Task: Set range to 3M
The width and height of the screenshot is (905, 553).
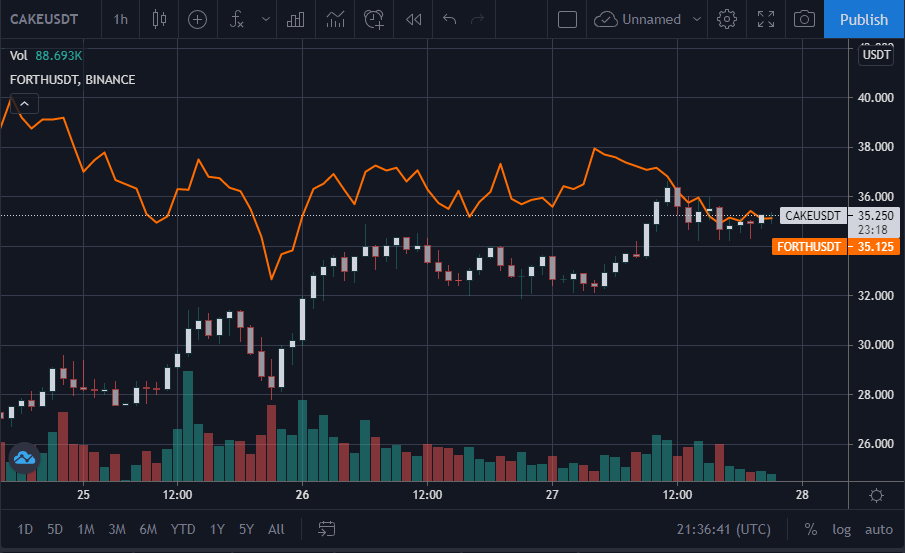Action: coord(117,529)
